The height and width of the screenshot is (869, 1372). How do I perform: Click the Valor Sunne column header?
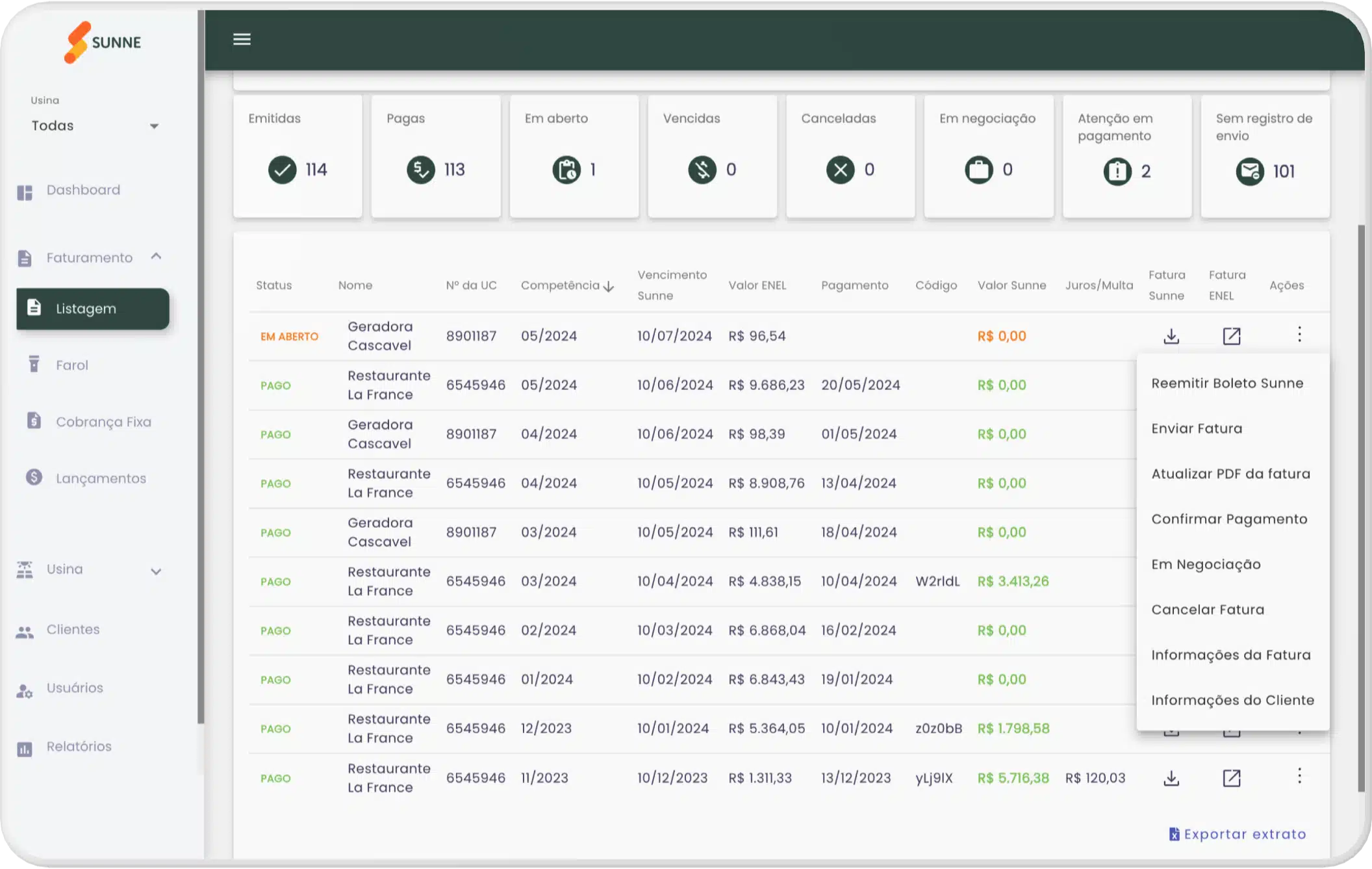point(1011,285)
